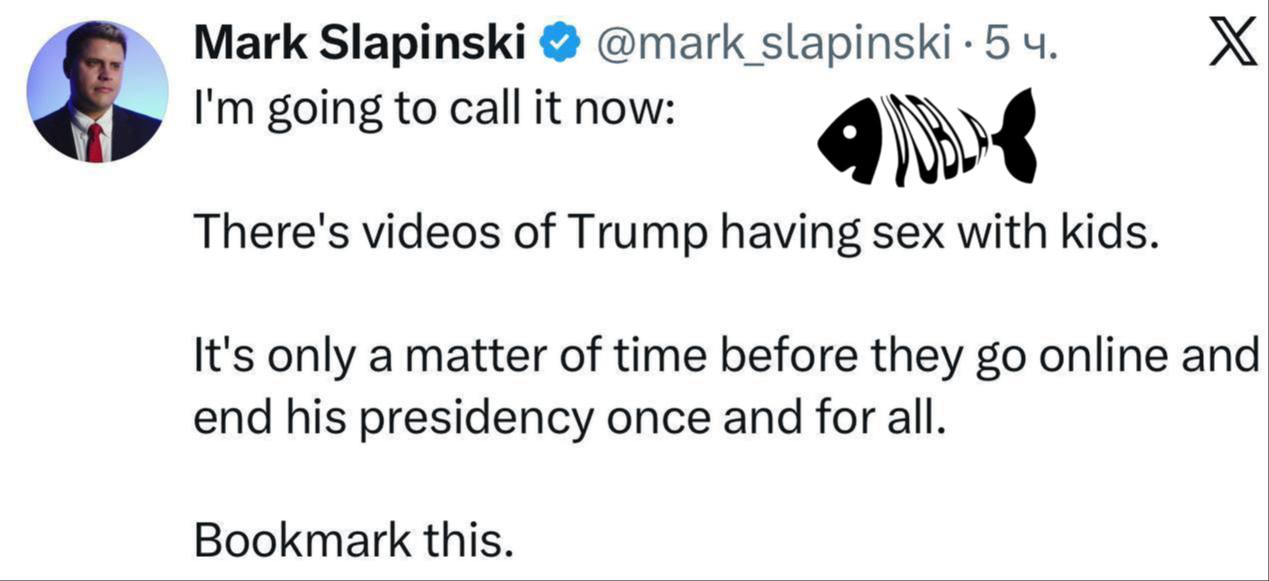Open the Mark Slapinski display name

tap(362, 42)
